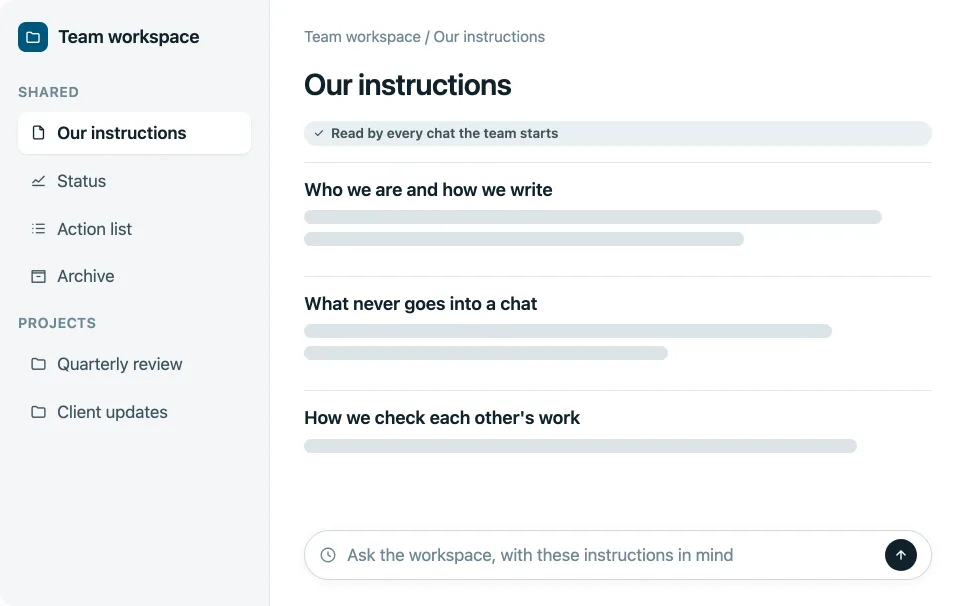Send the message with the arrow button
This screenshot has width=966, height=606.
point(901,555)
